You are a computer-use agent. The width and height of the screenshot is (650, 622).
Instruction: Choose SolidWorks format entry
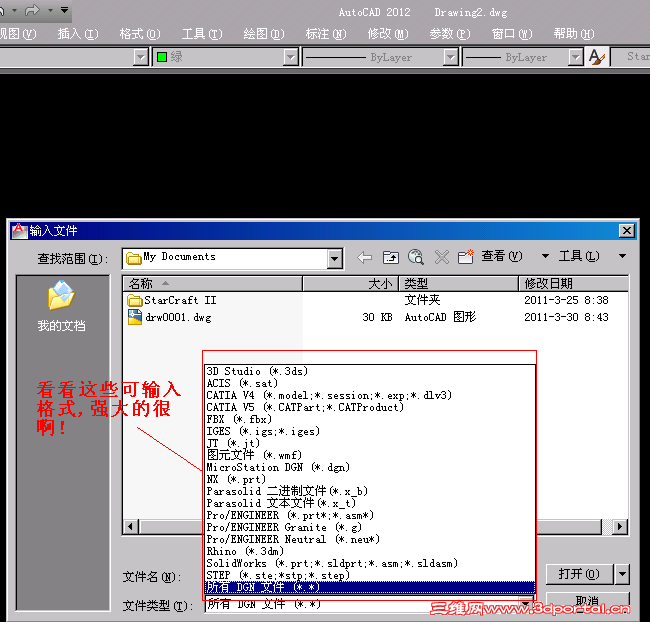(x=370, y=564)
